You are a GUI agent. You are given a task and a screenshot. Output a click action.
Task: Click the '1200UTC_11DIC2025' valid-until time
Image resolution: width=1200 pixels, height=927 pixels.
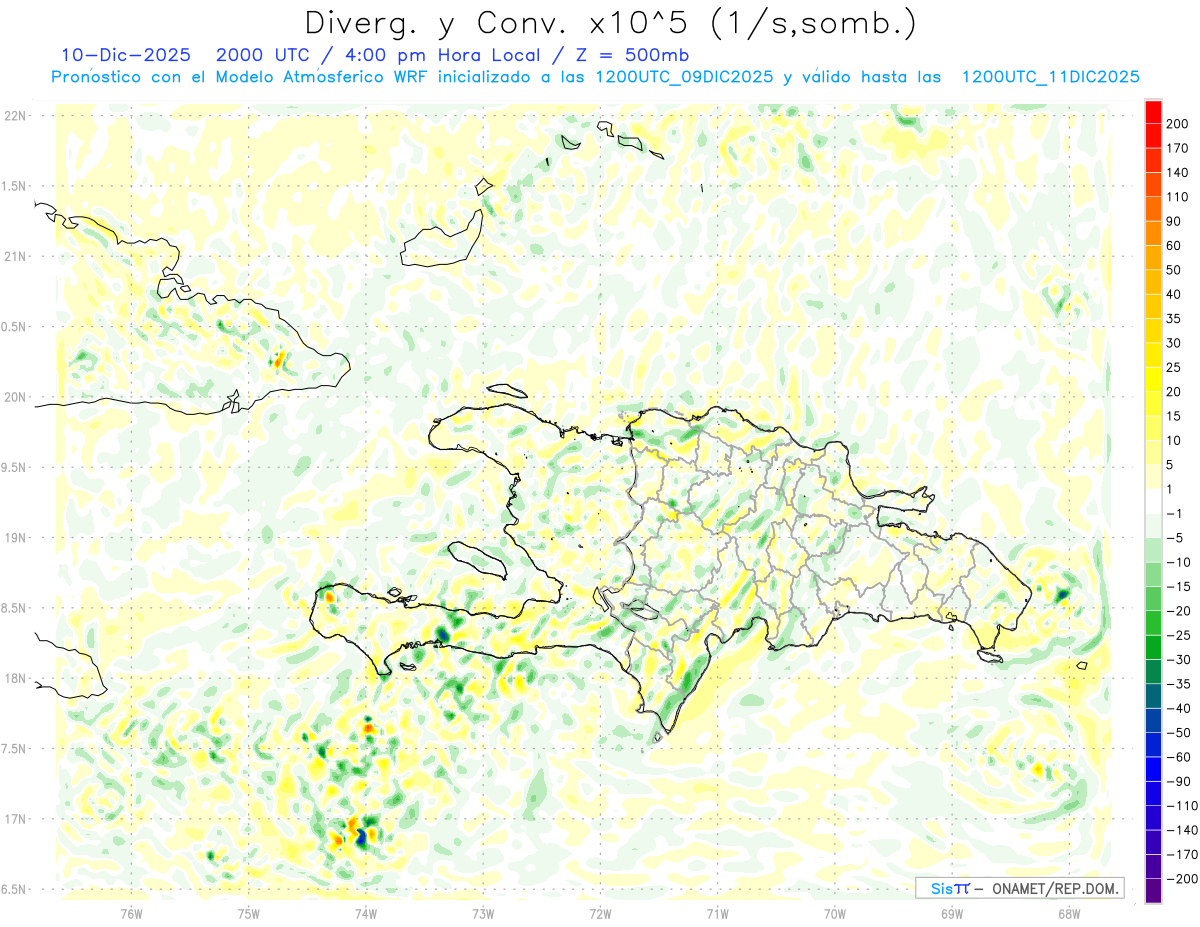pyautogui.click(x=1050, y=77)
